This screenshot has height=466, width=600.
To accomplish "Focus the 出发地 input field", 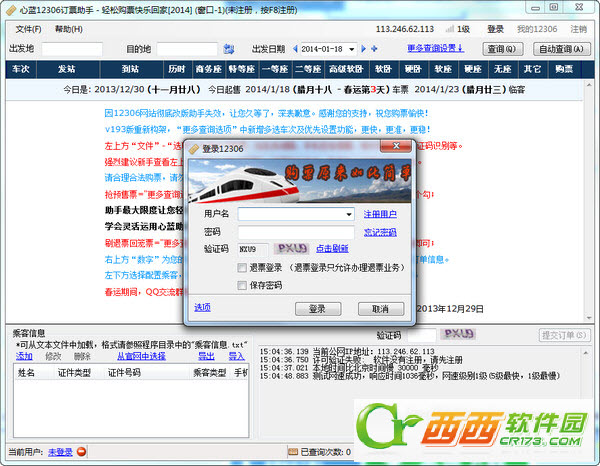I will coord(72,49).
